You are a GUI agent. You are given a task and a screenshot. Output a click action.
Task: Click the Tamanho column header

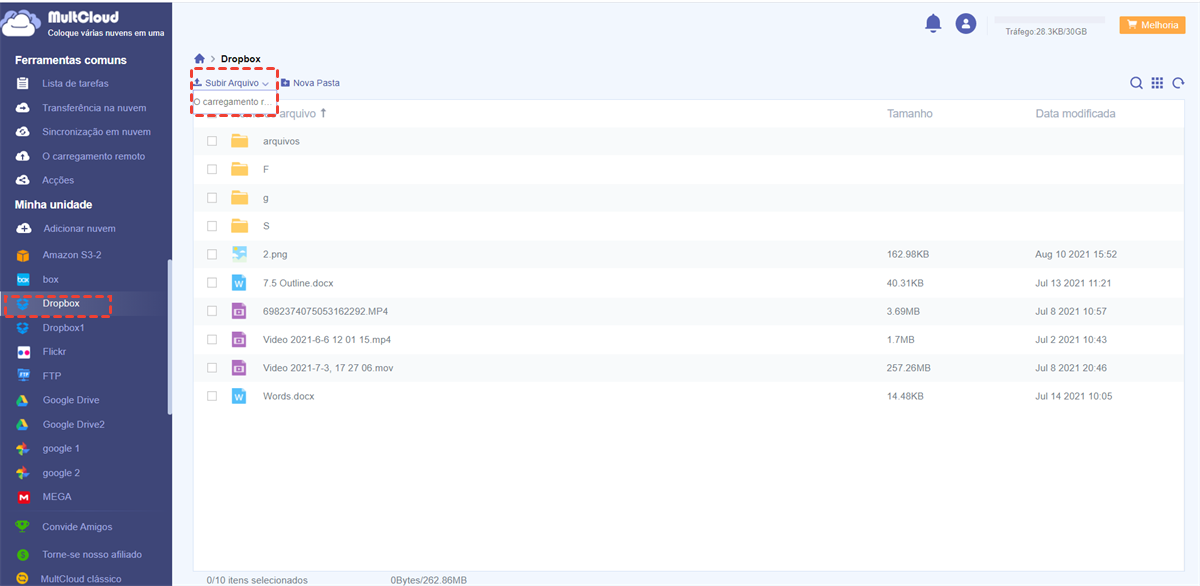(x=910, y=113)
